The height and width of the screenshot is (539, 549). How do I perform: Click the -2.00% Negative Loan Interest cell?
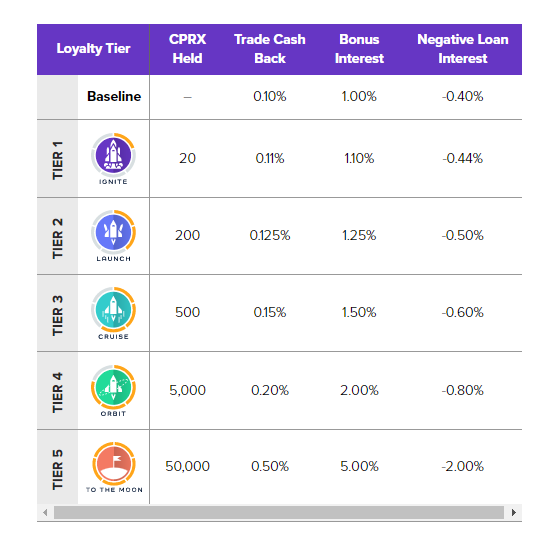tap(463, 466)
